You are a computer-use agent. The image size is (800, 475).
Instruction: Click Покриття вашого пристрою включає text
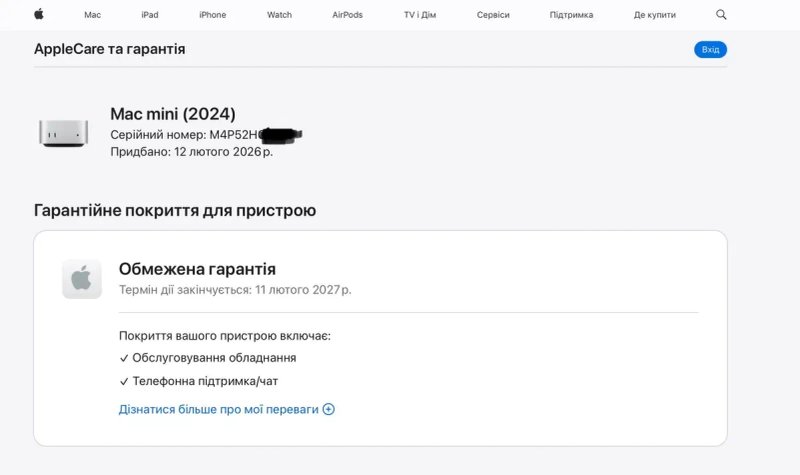click(x=225, y=336)
